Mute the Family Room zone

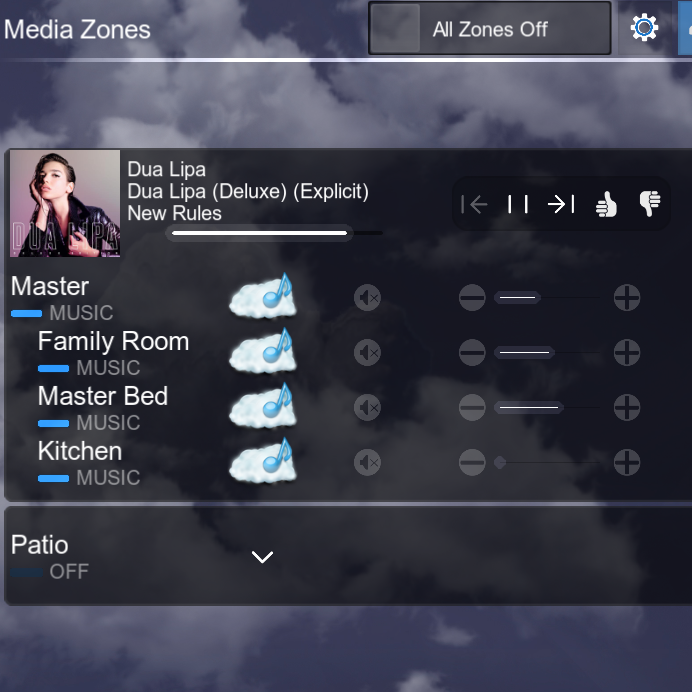[x=367, y=353]
